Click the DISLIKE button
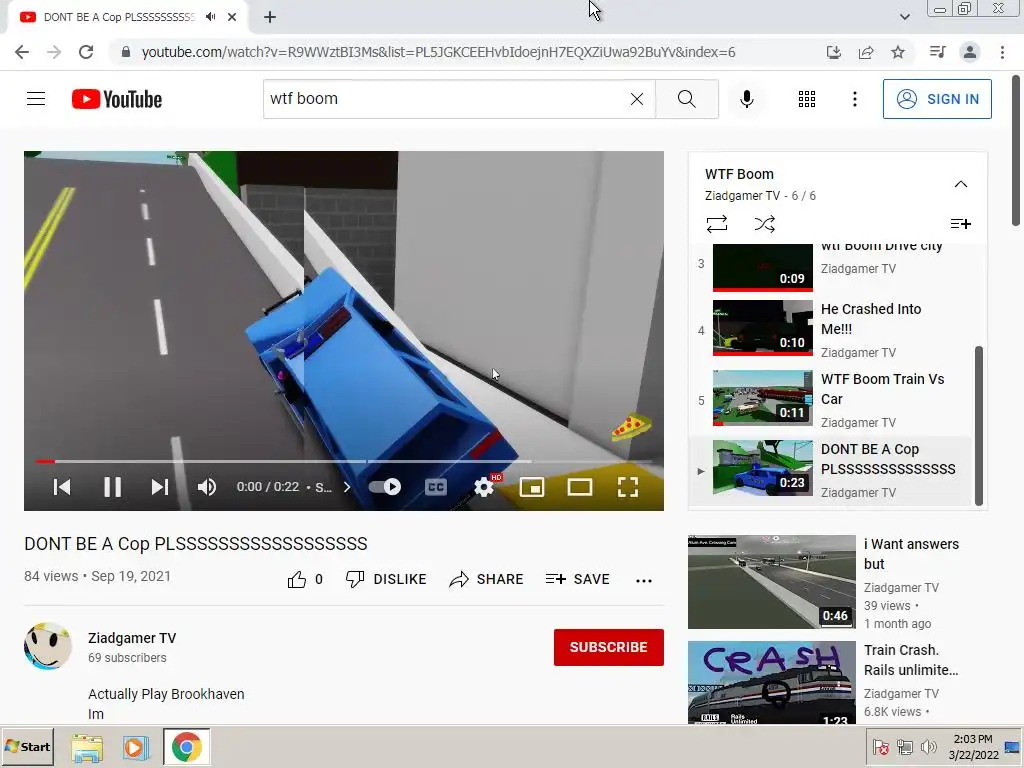This screenshot has width=1024, height=768. [x=386, y=579]
